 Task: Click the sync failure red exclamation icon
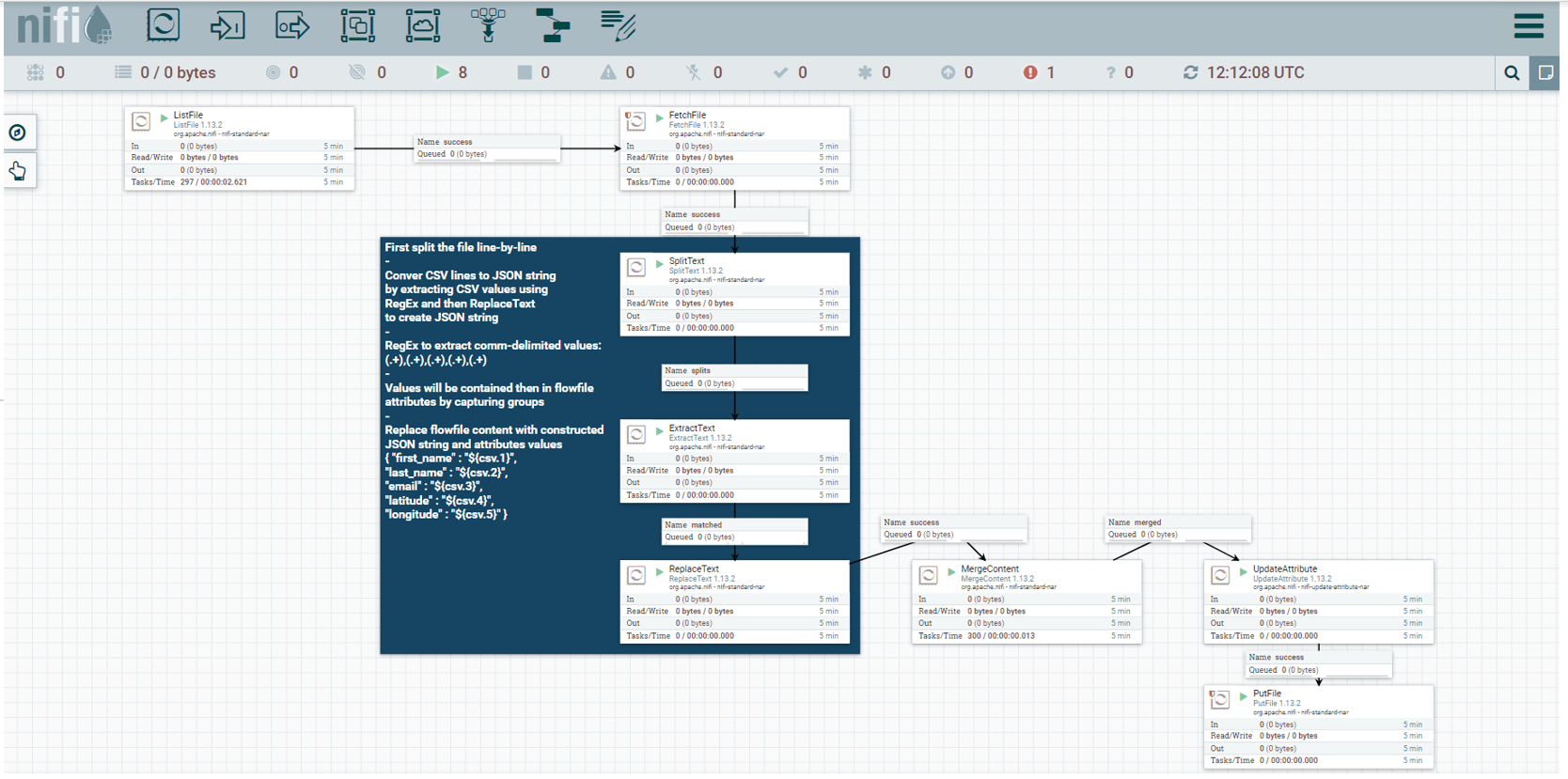point(1030,72)
